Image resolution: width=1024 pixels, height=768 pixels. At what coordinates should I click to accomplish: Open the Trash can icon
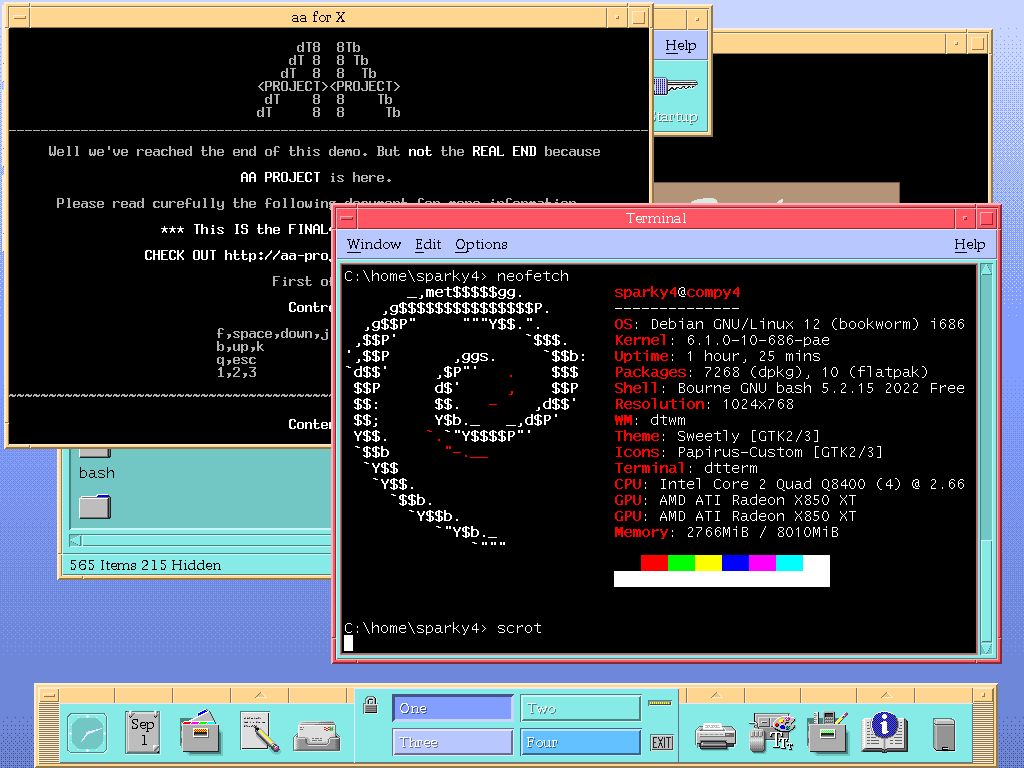tap(943, 735)
